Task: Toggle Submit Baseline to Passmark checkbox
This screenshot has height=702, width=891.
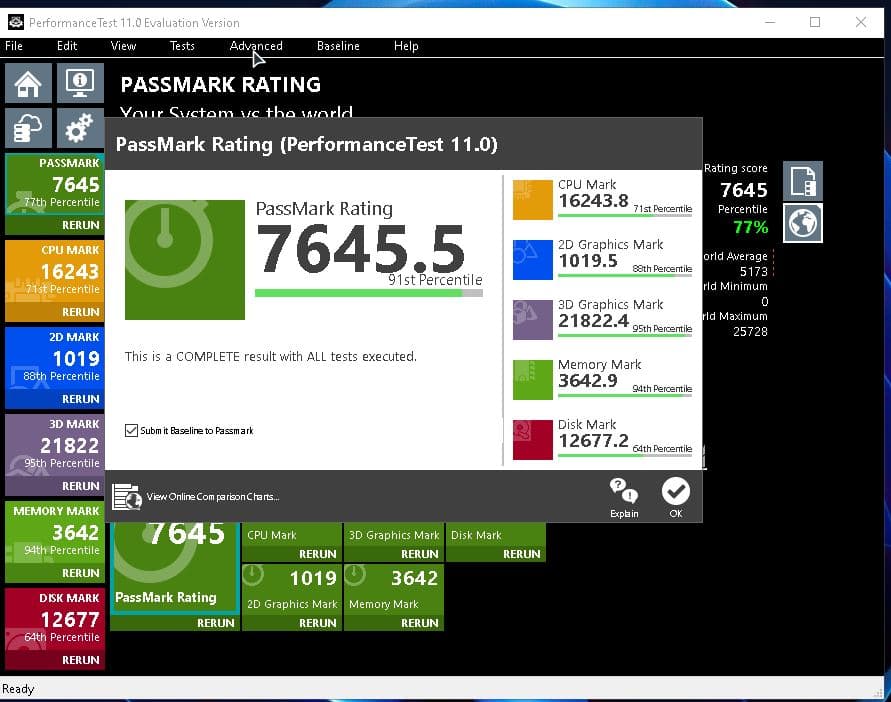Action: click(131, 430)
